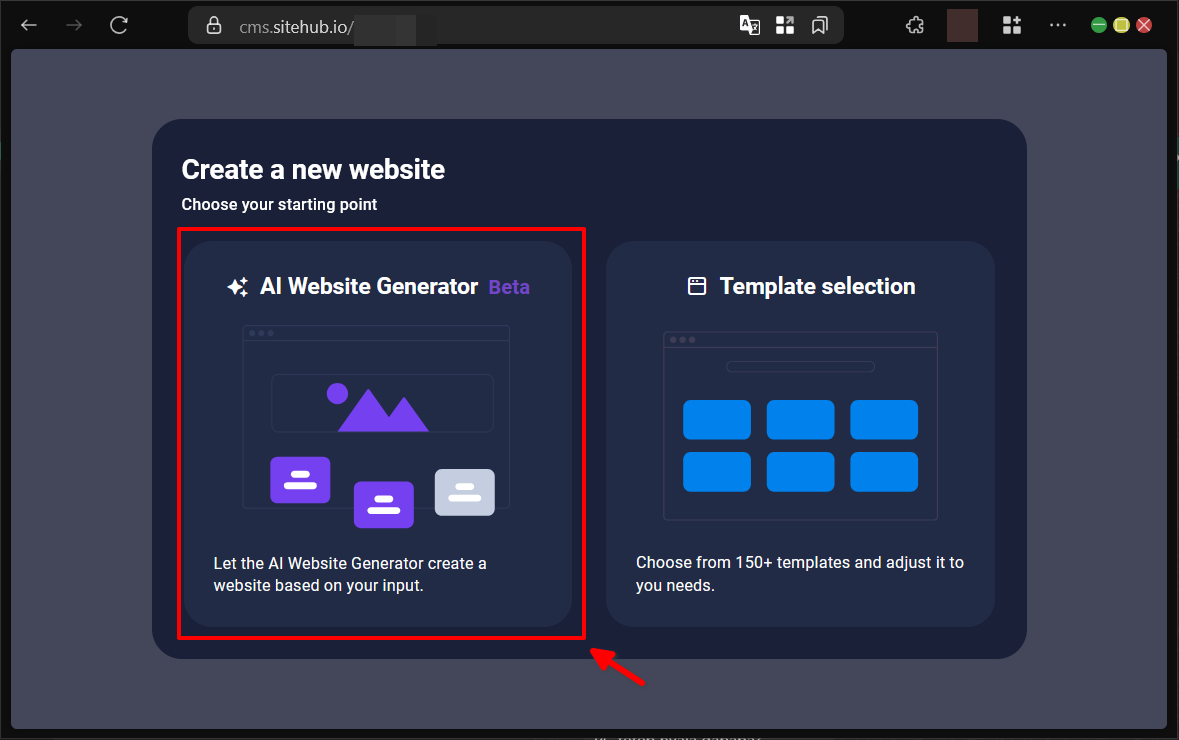Screen dimensions: 1179x740
Task: Click the window icon beside Template selection
Action: point(697,287)
